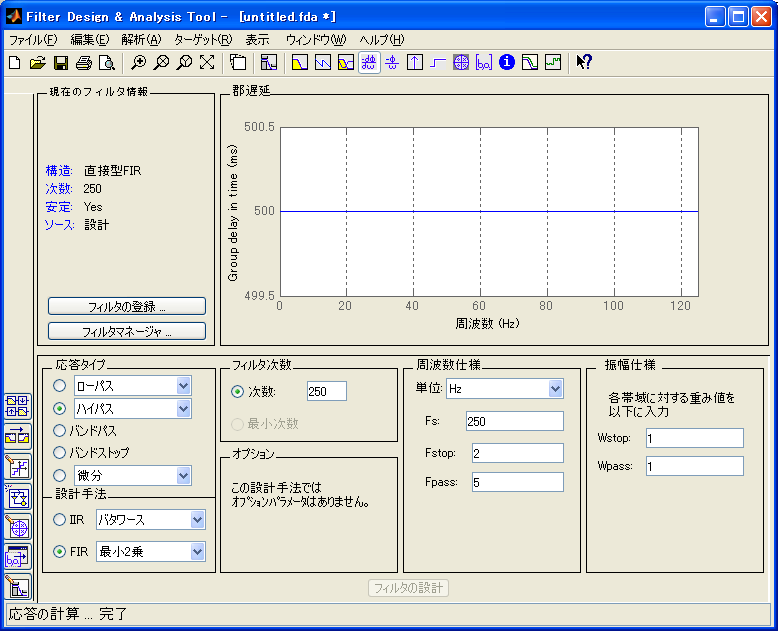Screen dimensions: 778x631
Task: Show filter coefficients icon
Action: point(484,63)
